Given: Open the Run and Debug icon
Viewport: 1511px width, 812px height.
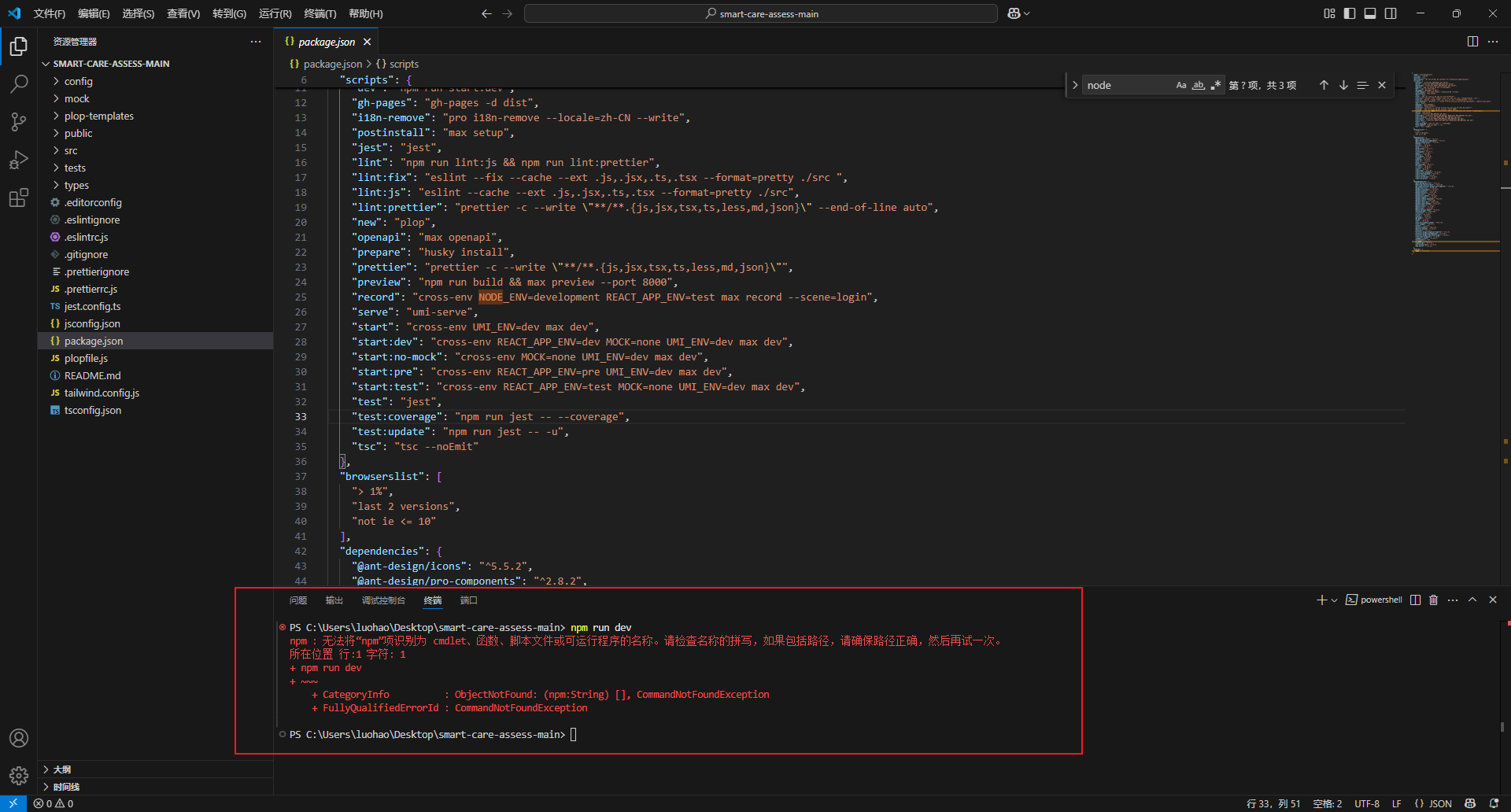Looking at the screenshot, I should (19, 160).
